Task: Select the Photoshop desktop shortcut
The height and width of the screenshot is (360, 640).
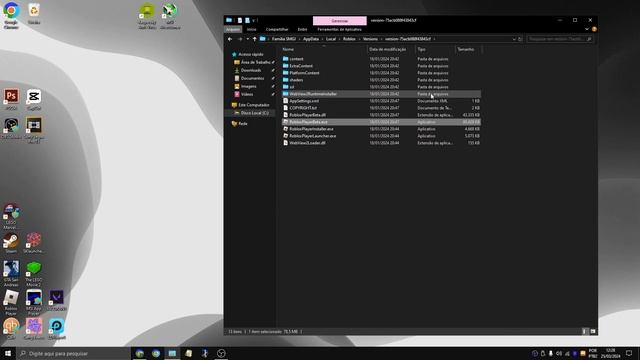Action: tap(11, 100)
